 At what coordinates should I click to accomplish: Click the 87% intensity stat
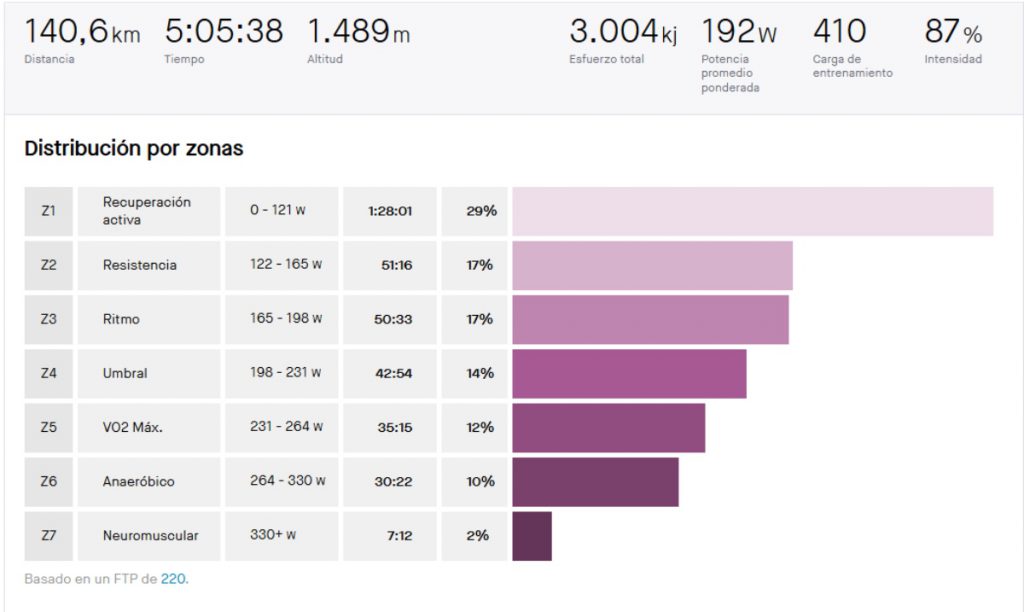click(952, 32)
